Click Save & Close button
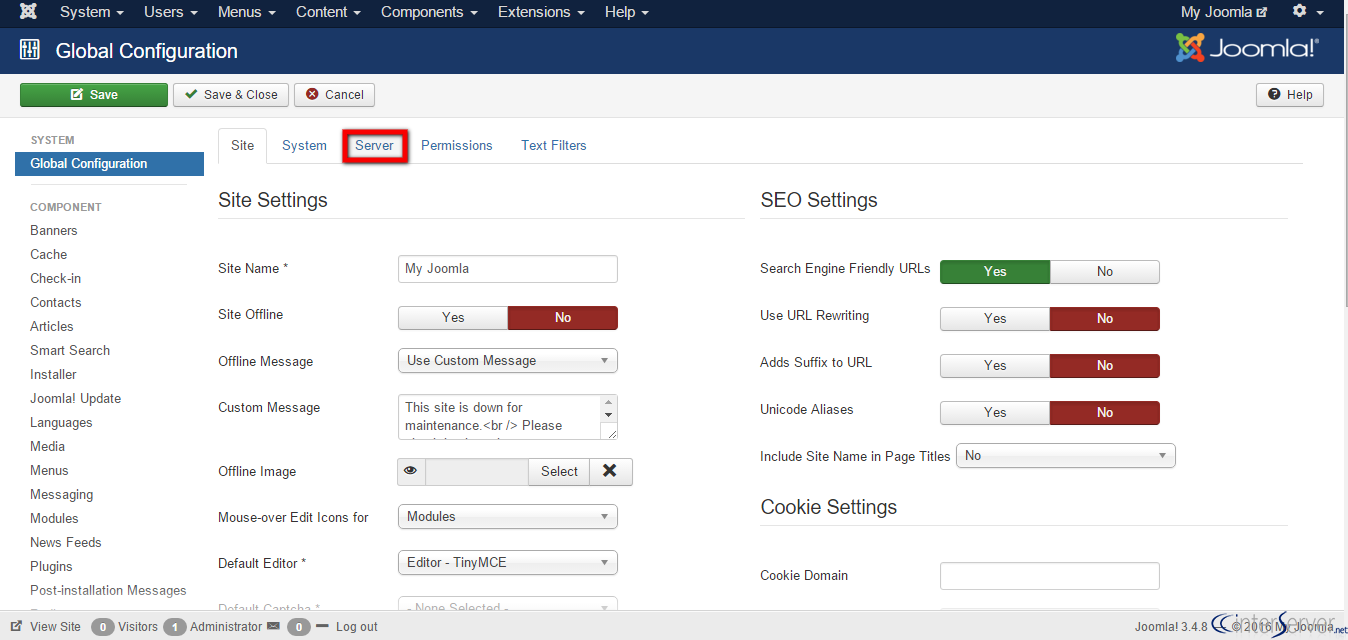The width and height of the screenshot is (1348, 640). tap(231, 95)
